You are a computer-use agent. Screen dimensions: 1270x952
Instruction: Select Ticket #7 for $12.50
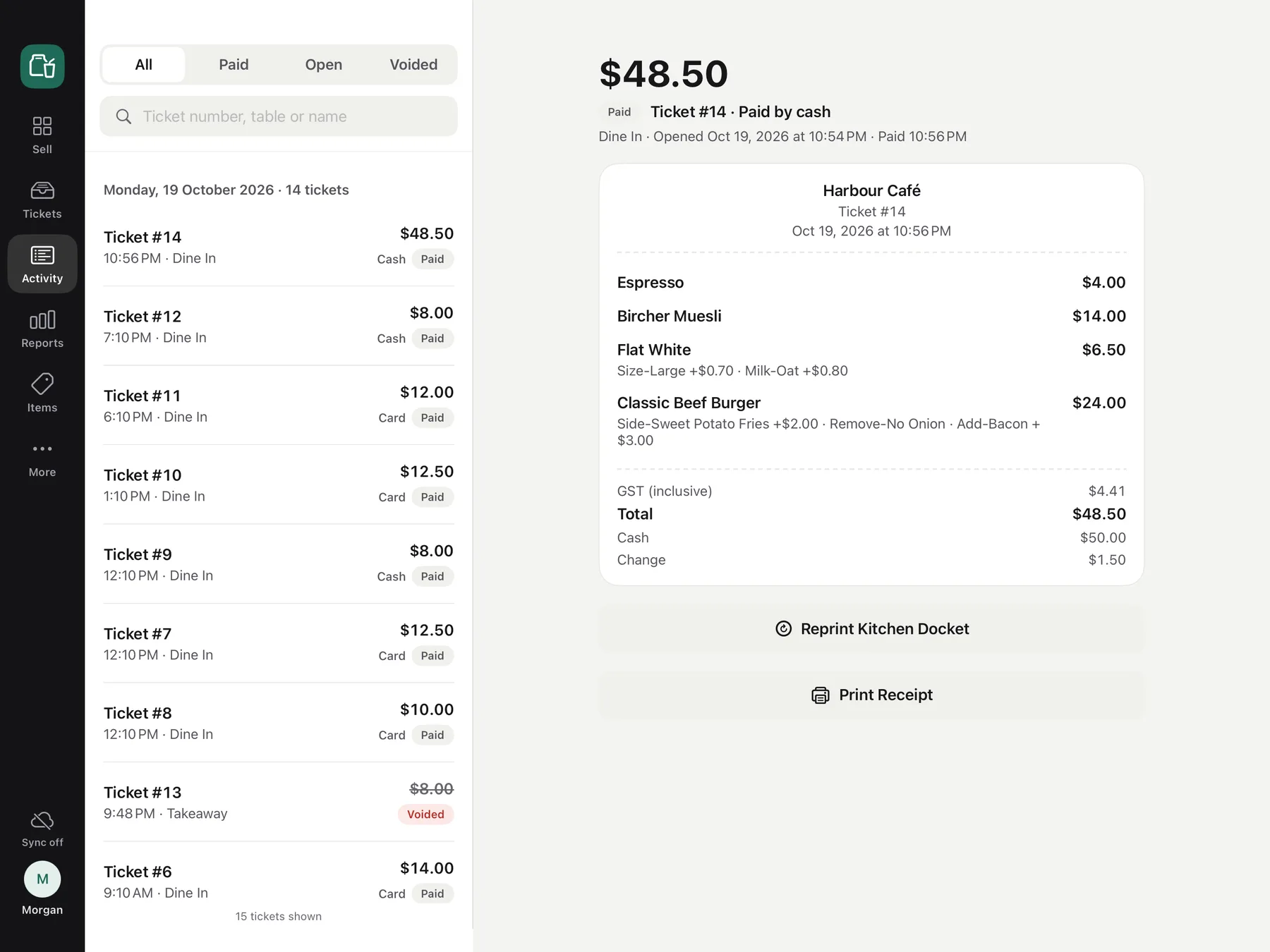tap(279, 643)
